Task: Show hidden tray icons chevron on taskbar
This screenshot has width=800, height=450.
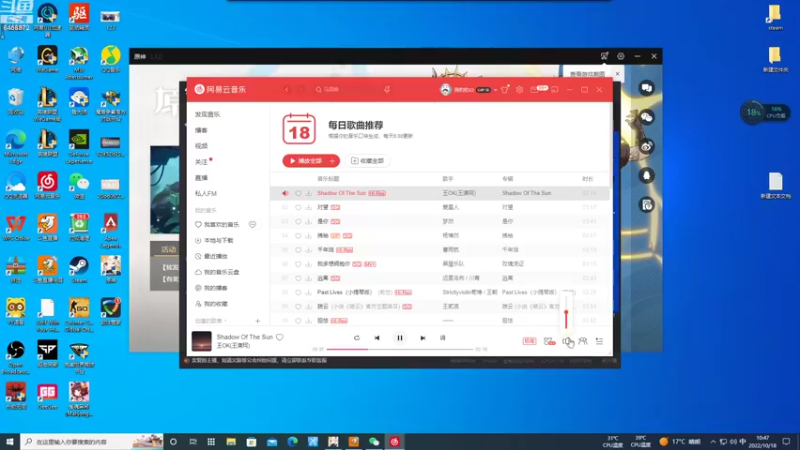Action: click(713, 441)
